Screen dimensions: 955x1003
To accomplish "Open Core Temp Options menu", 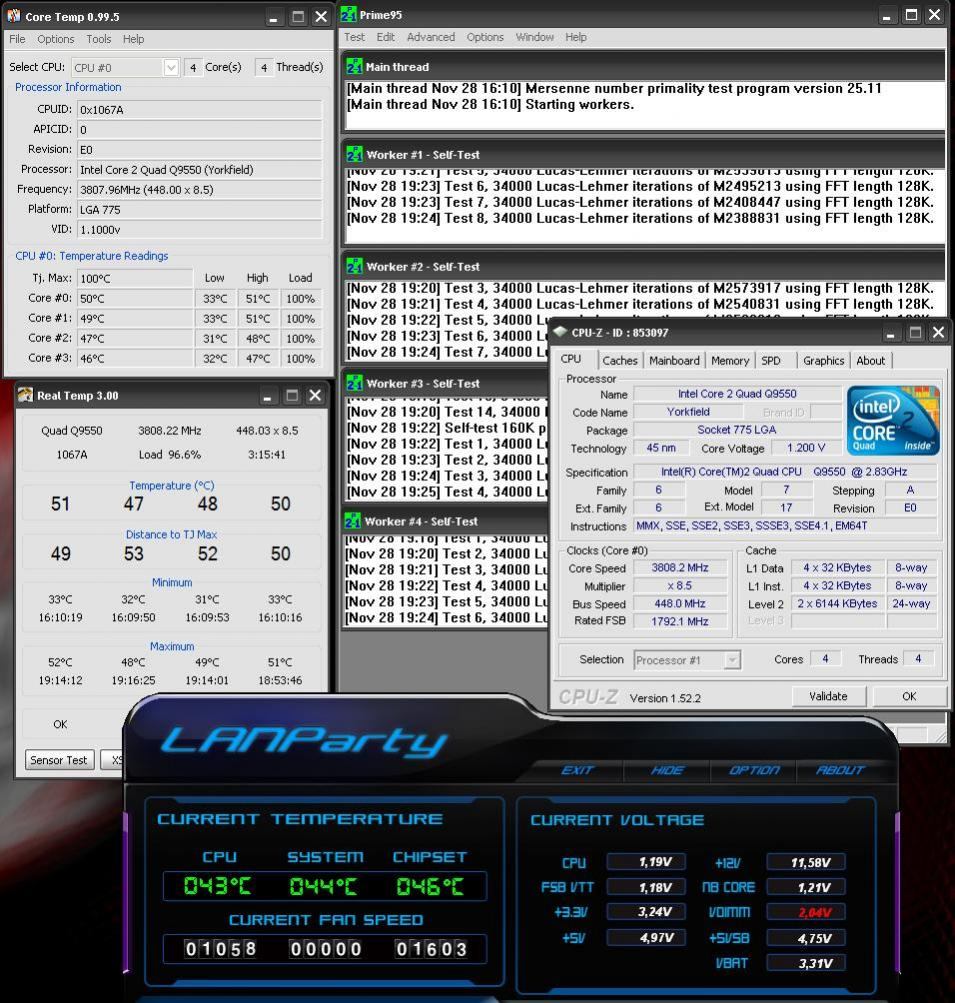I will coord(56,39).
